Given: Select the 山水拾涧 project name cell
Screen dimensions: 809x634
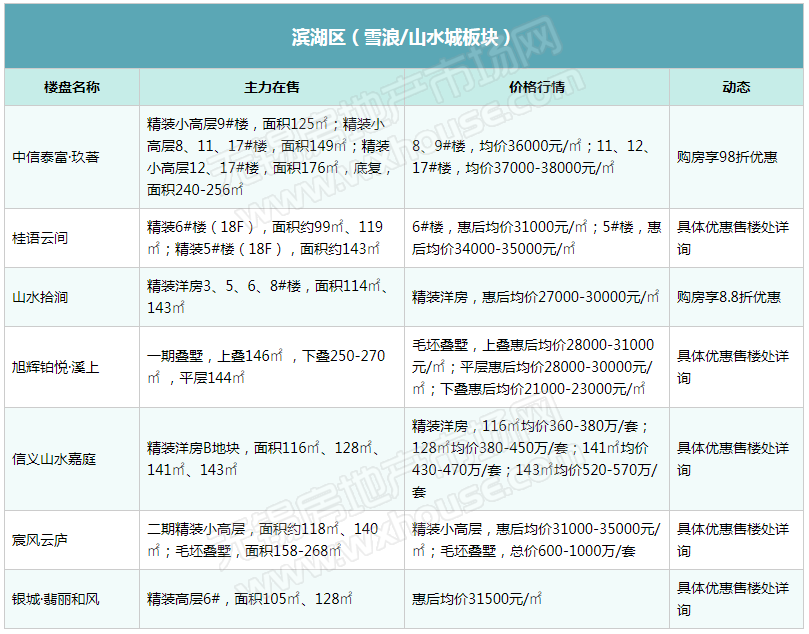Looking at the screenshot, I should (40, 297).
